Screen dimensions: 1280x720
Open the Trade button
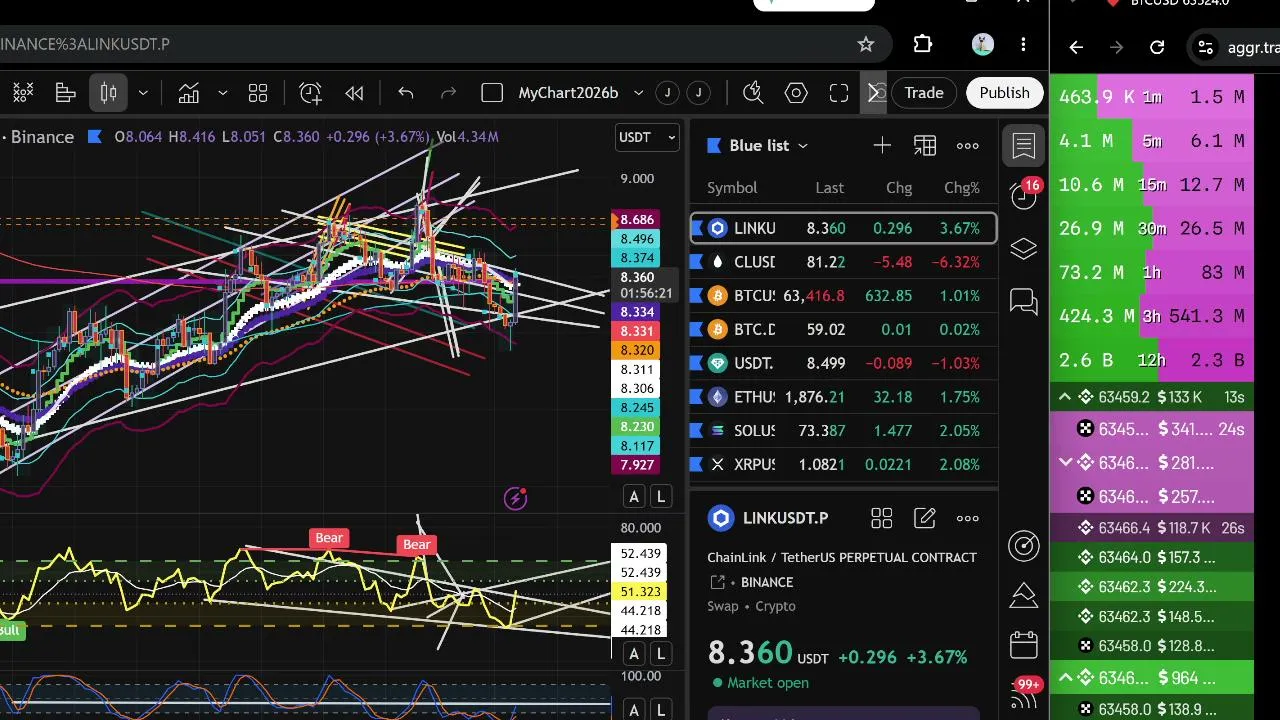(924, 93)
